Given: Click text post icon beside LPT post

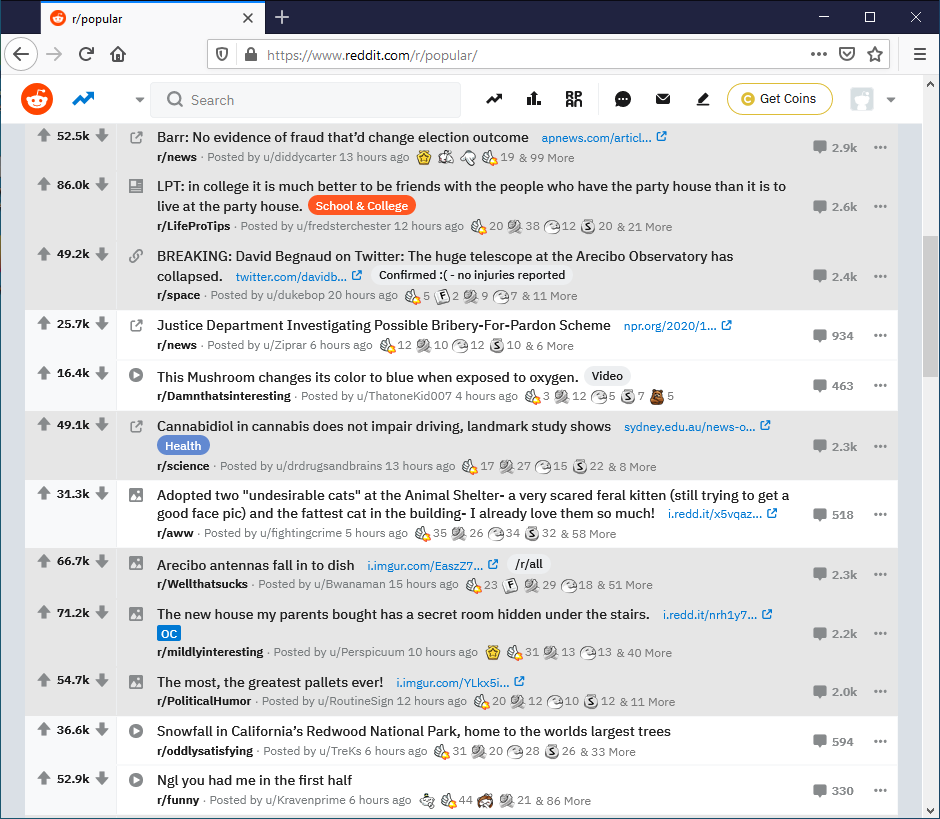Looking at the screenshot, I should pos(136,186).
